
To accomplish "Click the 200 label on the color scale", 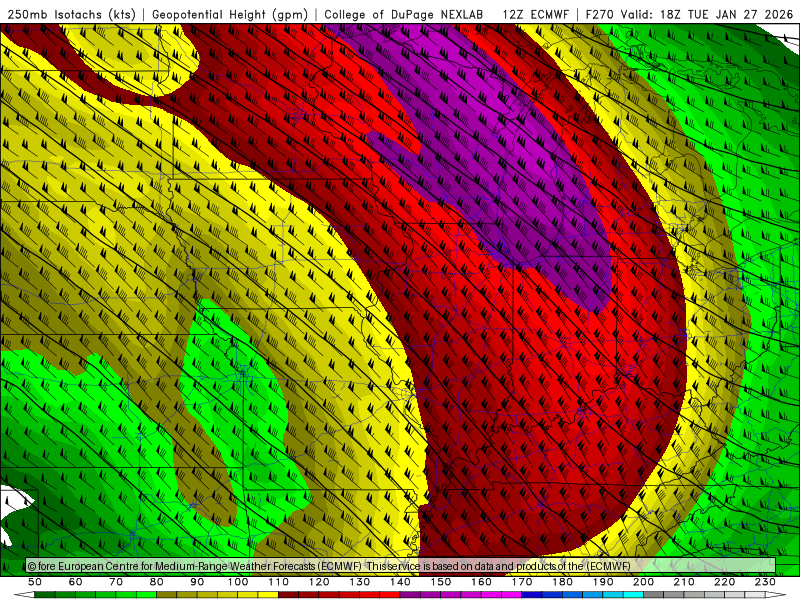I will click(x=643, y=582).
